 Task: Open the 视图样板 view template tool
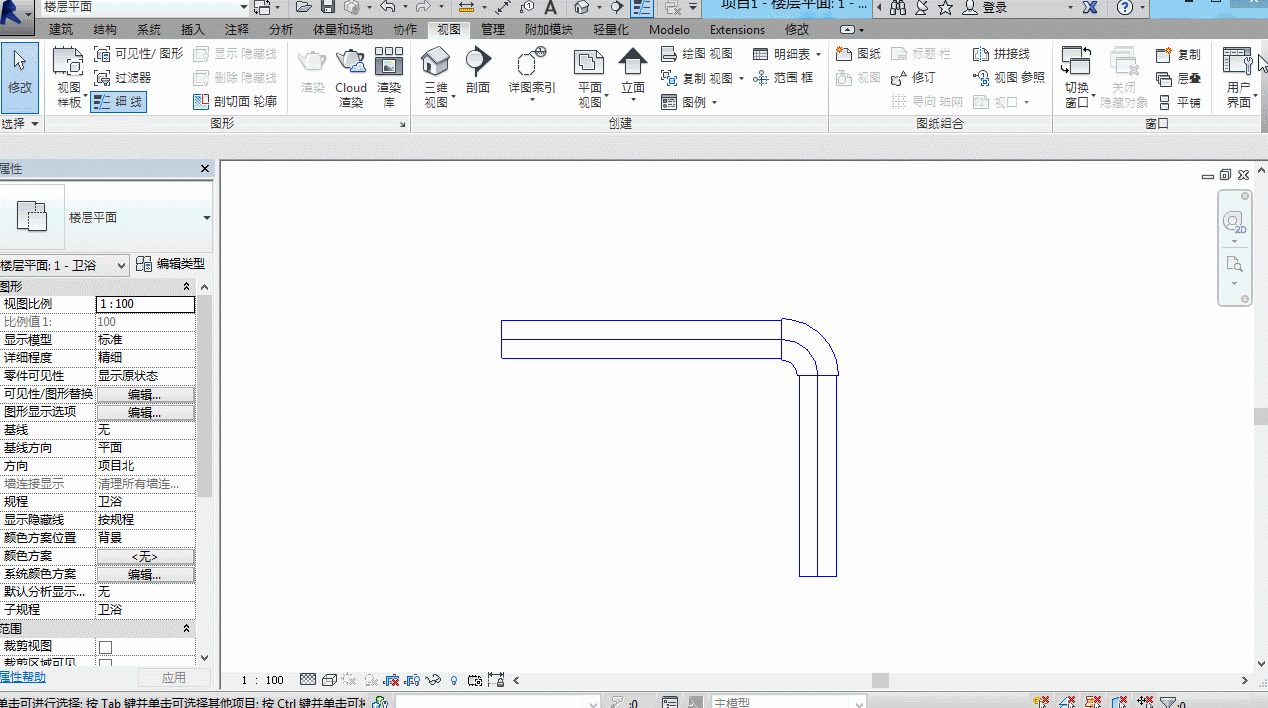[69, 77]
